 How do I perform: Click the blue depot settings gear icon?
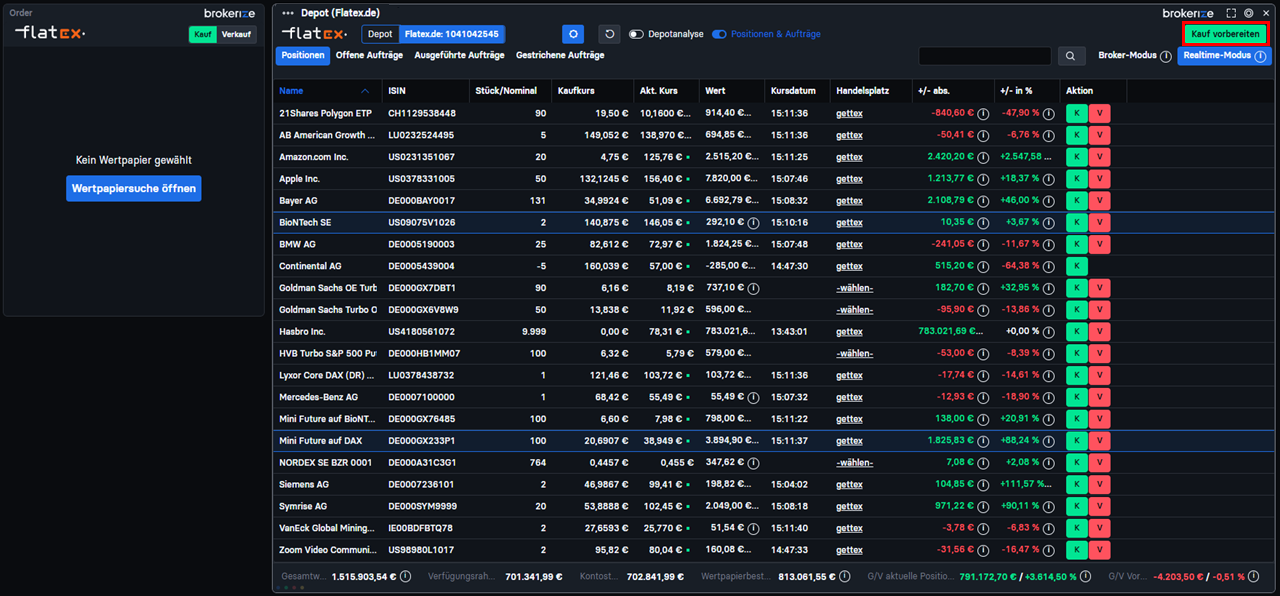pyautogui.click(x=573, y=34)
